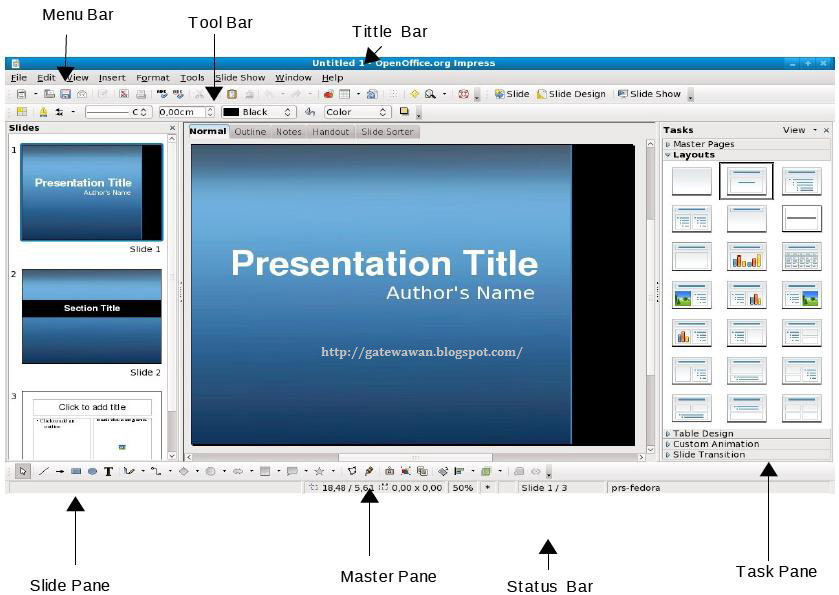Toggle the Edit Points mode
839x595 pixels.
tap(352, 470)
